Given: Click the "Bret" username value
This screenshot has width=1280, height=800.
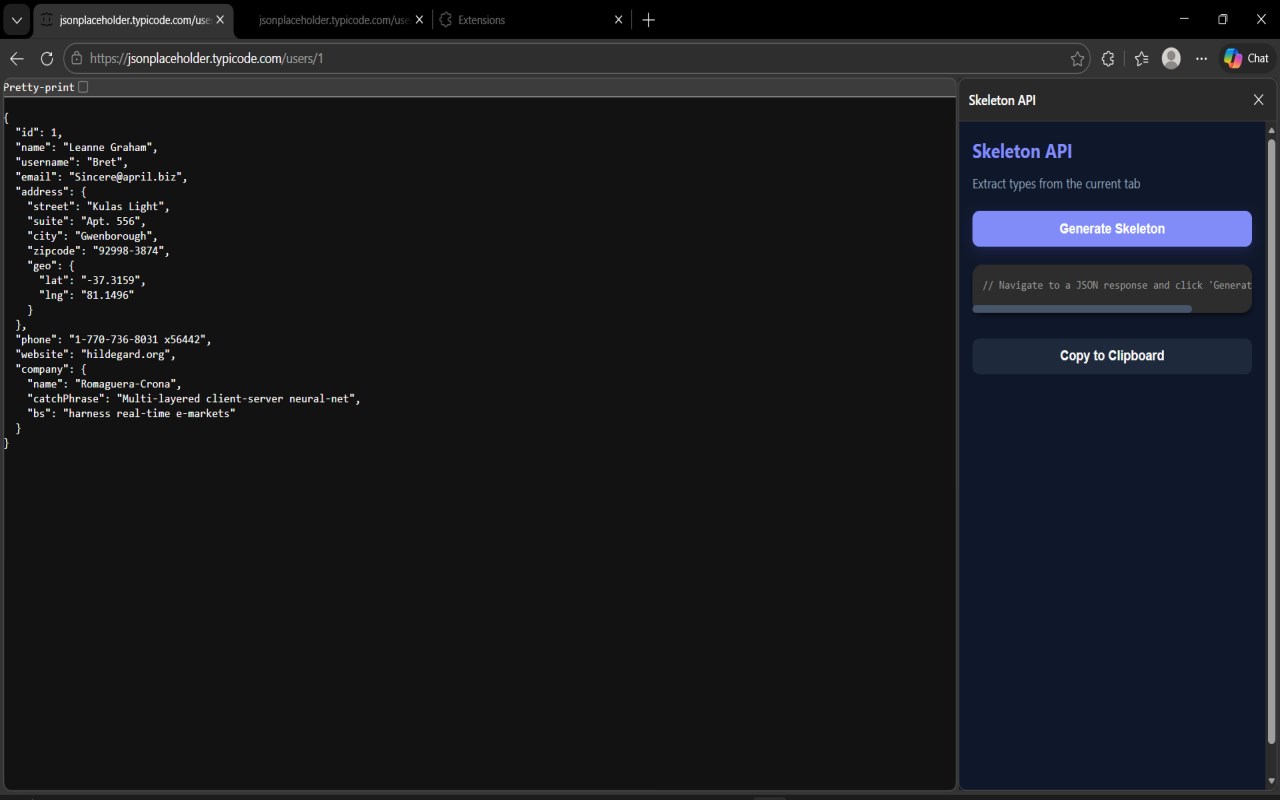Looking at the screenshot, I should pyautogui.click(x=107, y=162).
